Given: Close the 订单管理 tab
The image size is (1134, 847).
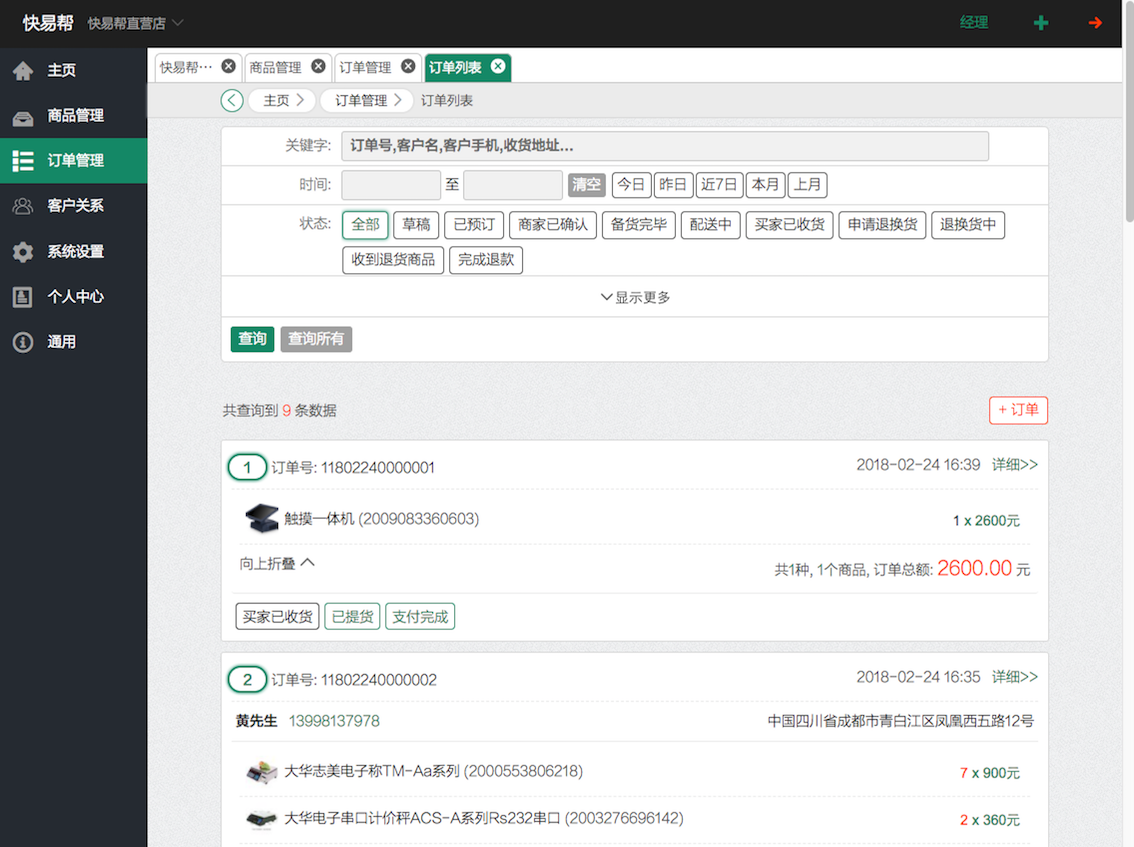Looking at the screenshot, I should 409,67.
